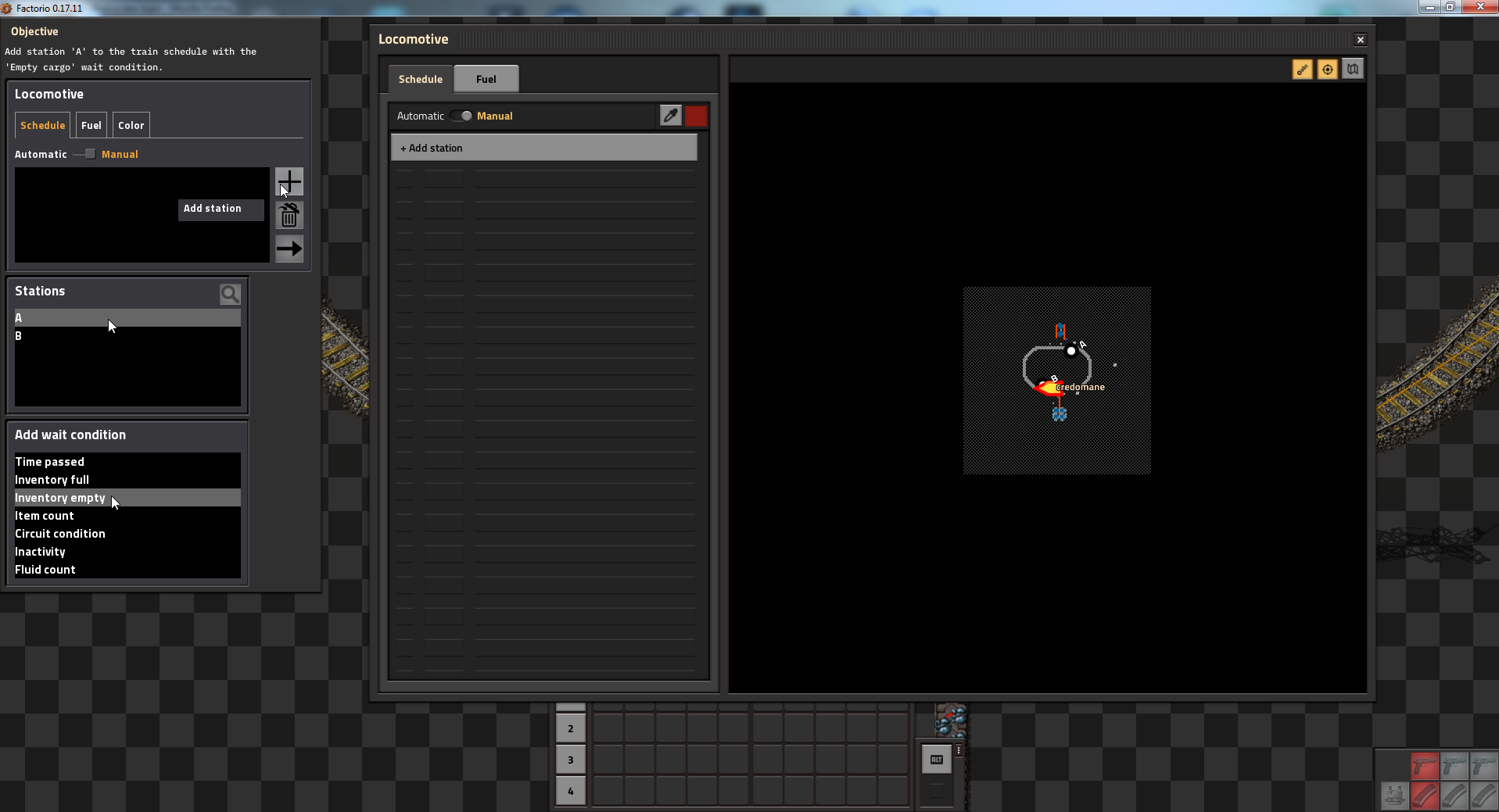Image resolution: width=1499 pixels, height=812 pixels.
Task: Select the rightmost grey pistol slot
Action: click(1483, 766)
